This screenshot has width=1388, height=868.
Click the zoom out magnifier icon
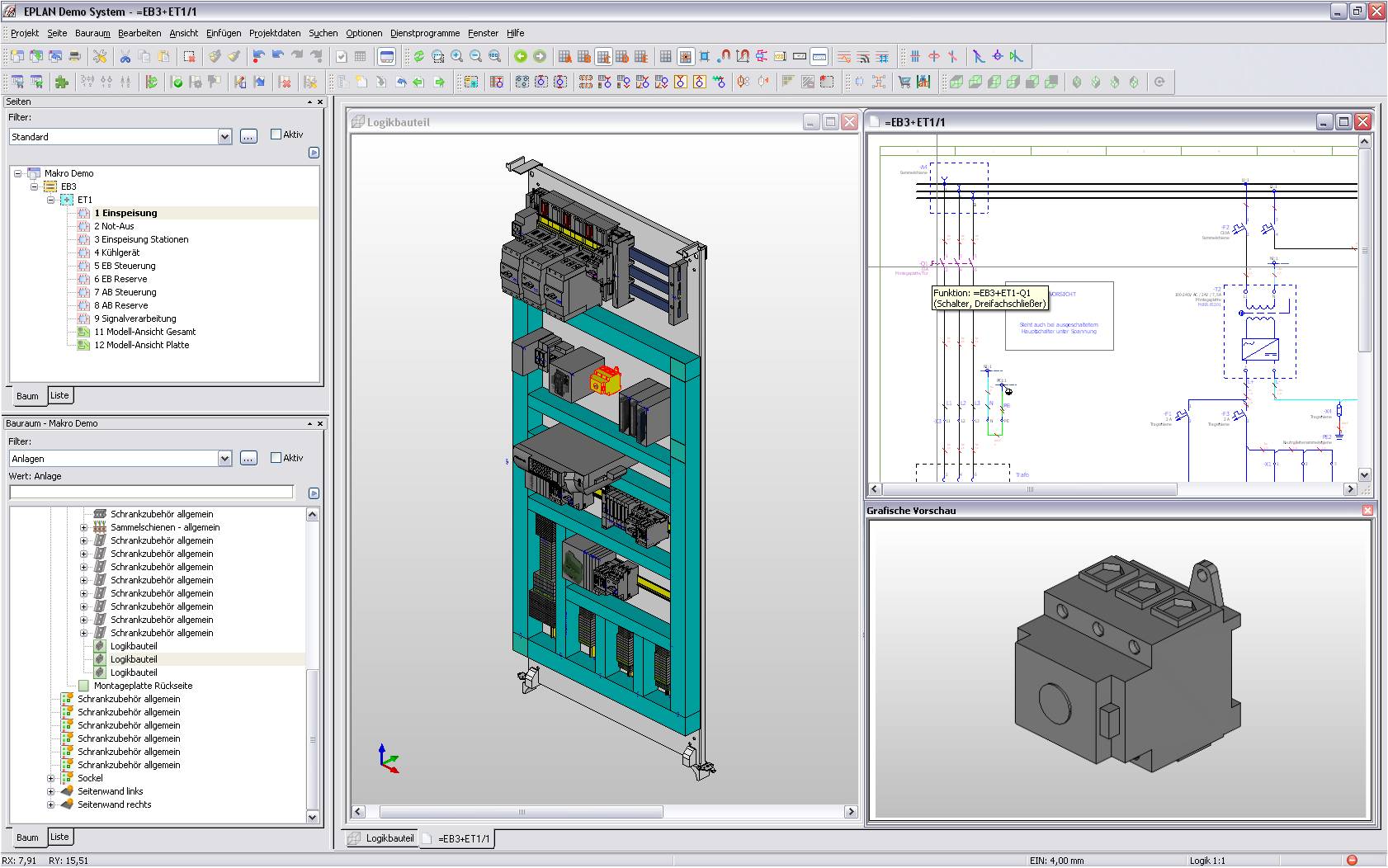pyautogui.click(x=476, y=56)
